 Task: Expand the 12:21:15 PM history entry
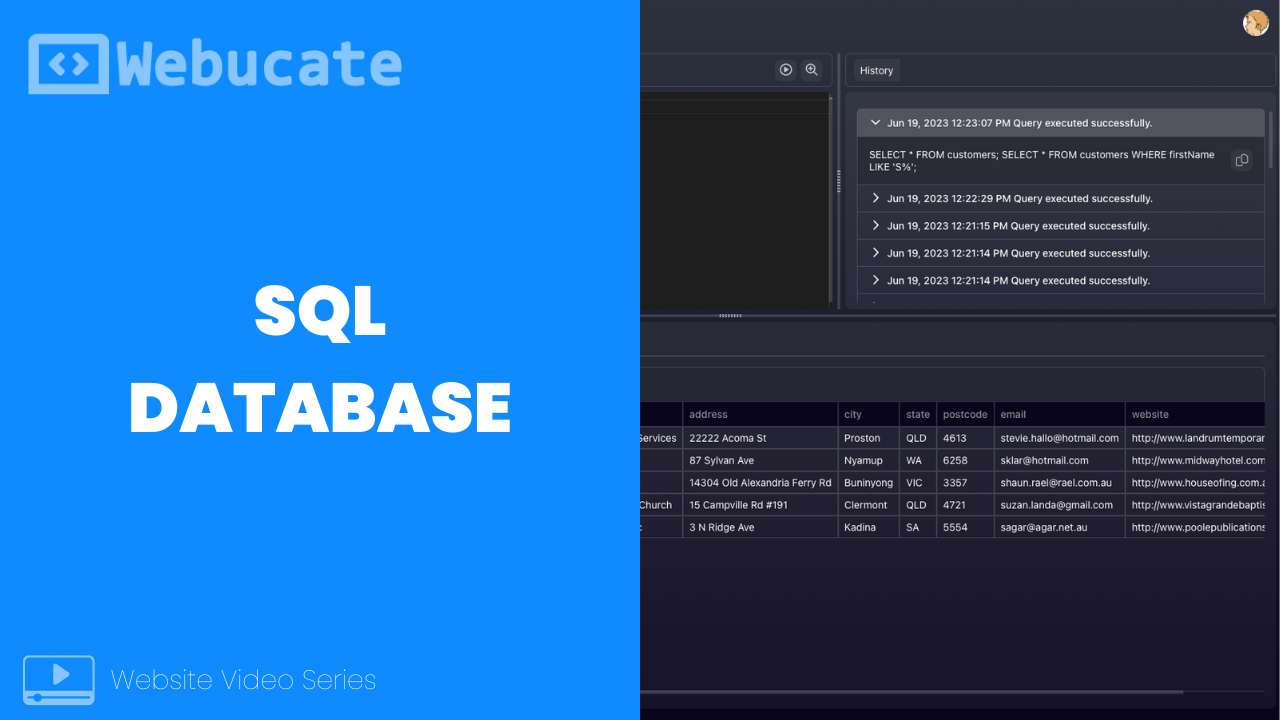1061,226
